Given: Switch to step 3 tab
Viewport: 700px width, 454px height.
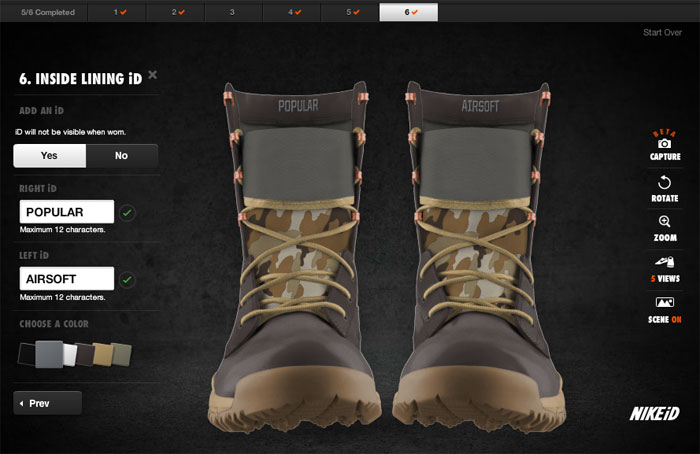Looking at the screenshot, I should click(232, 12).
